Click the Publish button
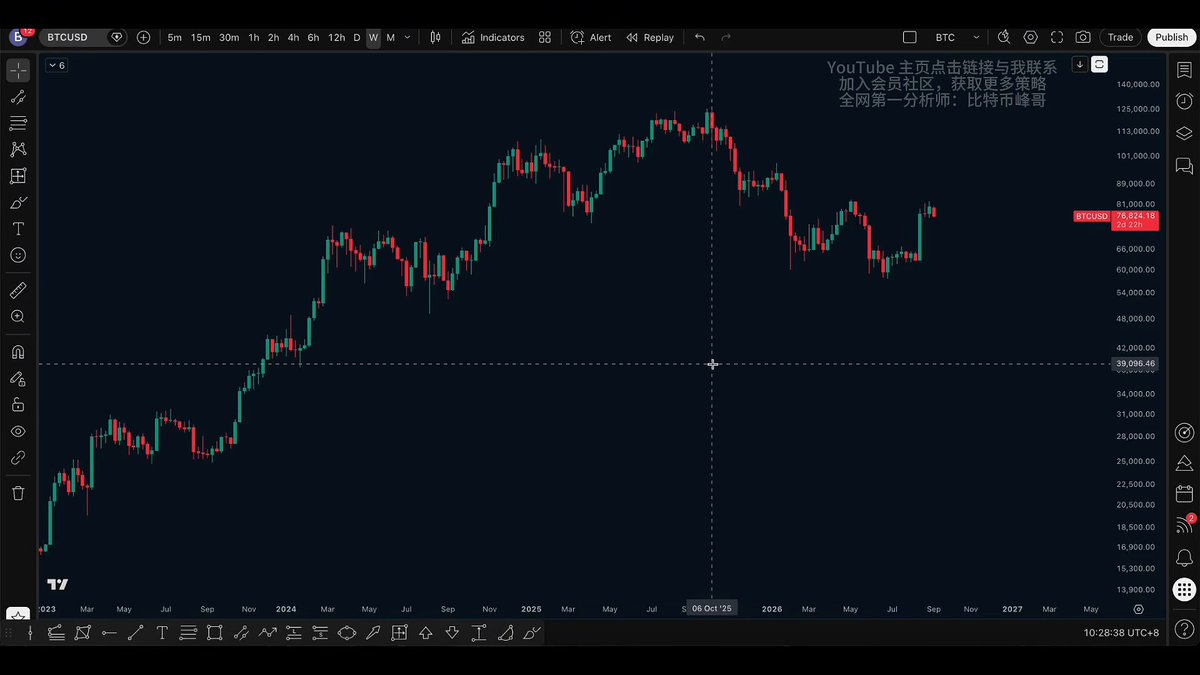 (1172, 37)
